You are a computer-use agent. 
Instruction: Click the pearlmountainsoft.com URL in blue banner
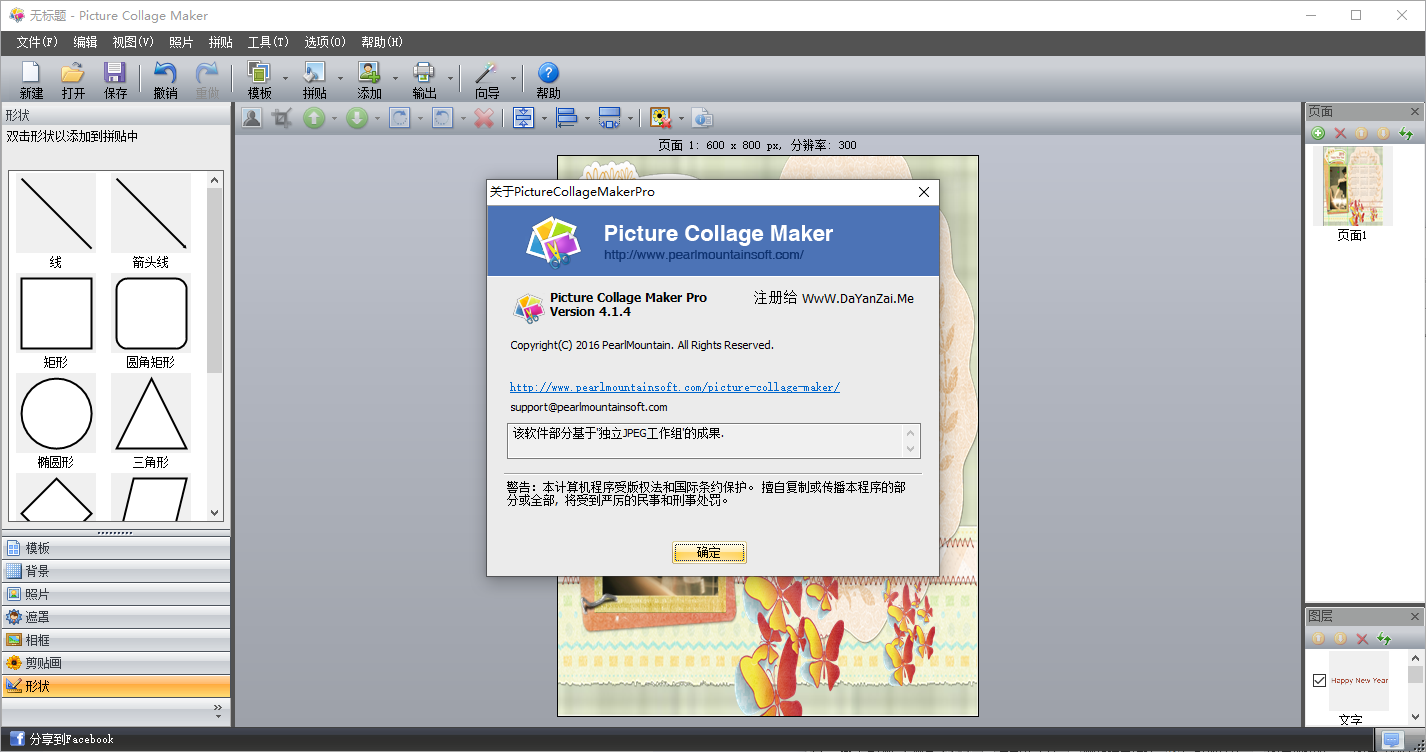[704, 255]
